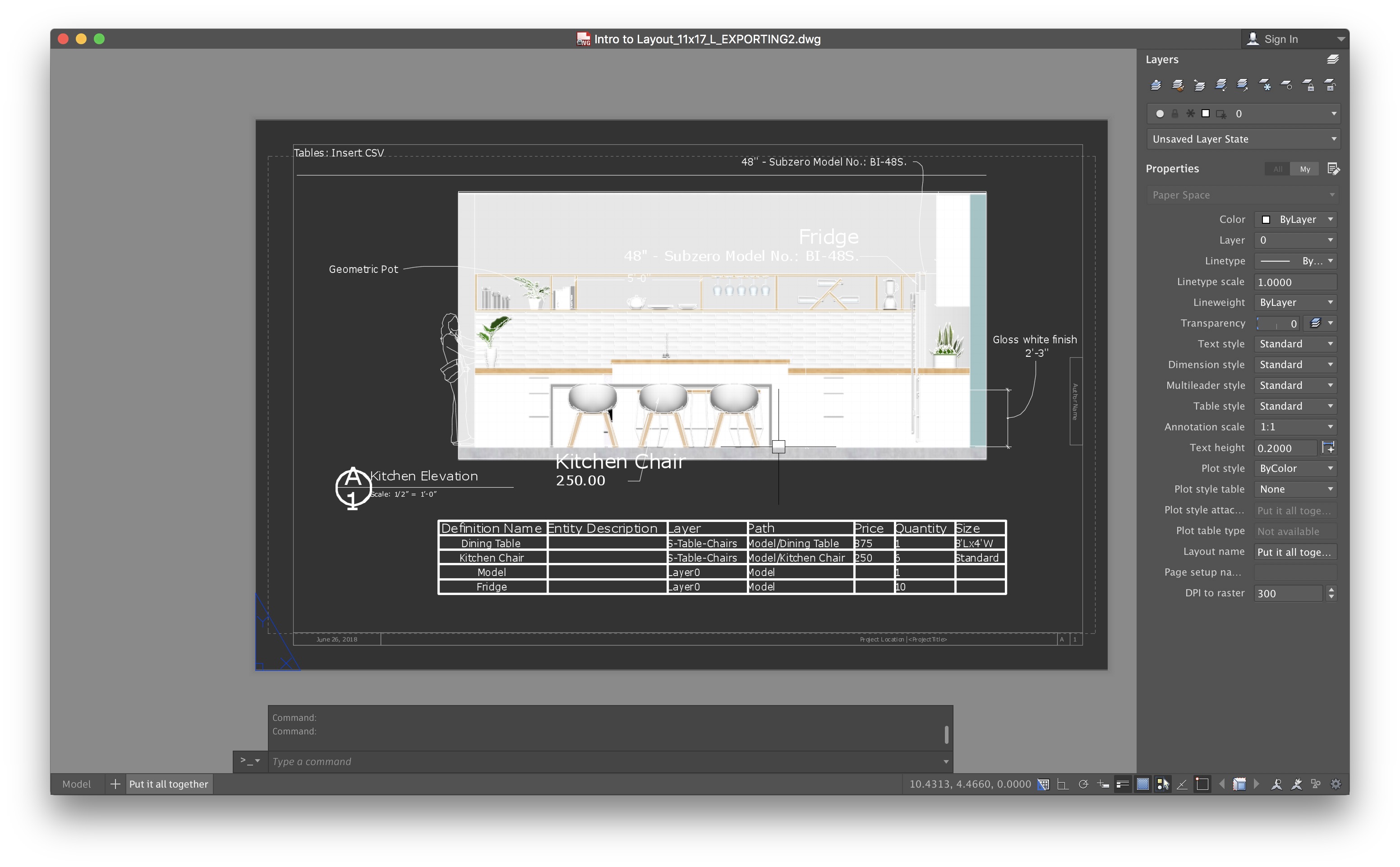Open the Layers palette stack icon
1400x867 pixels.
1332,60
